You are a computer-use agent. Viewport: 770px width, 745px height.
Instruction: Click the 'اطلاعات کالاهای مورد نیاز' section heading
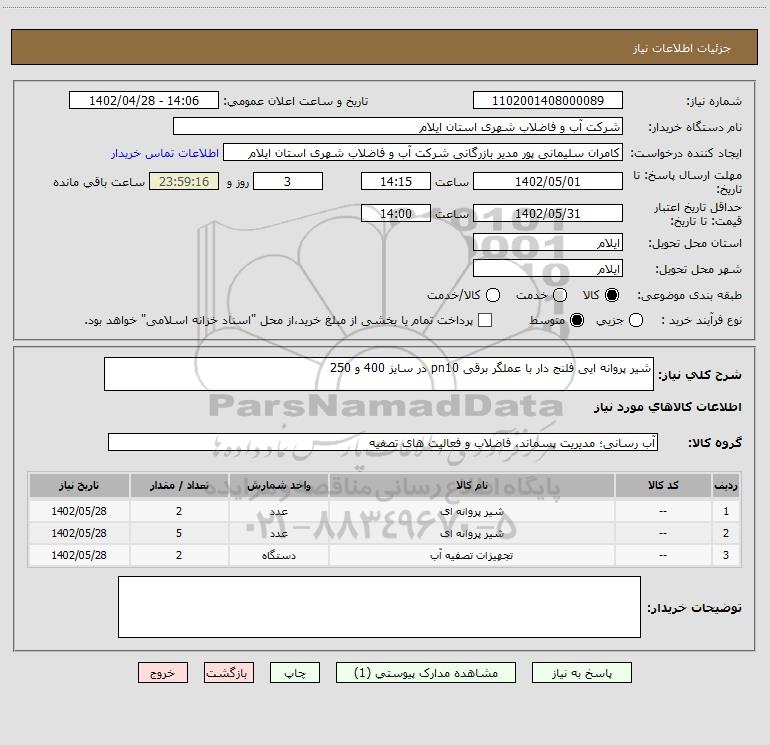[667, 407]
